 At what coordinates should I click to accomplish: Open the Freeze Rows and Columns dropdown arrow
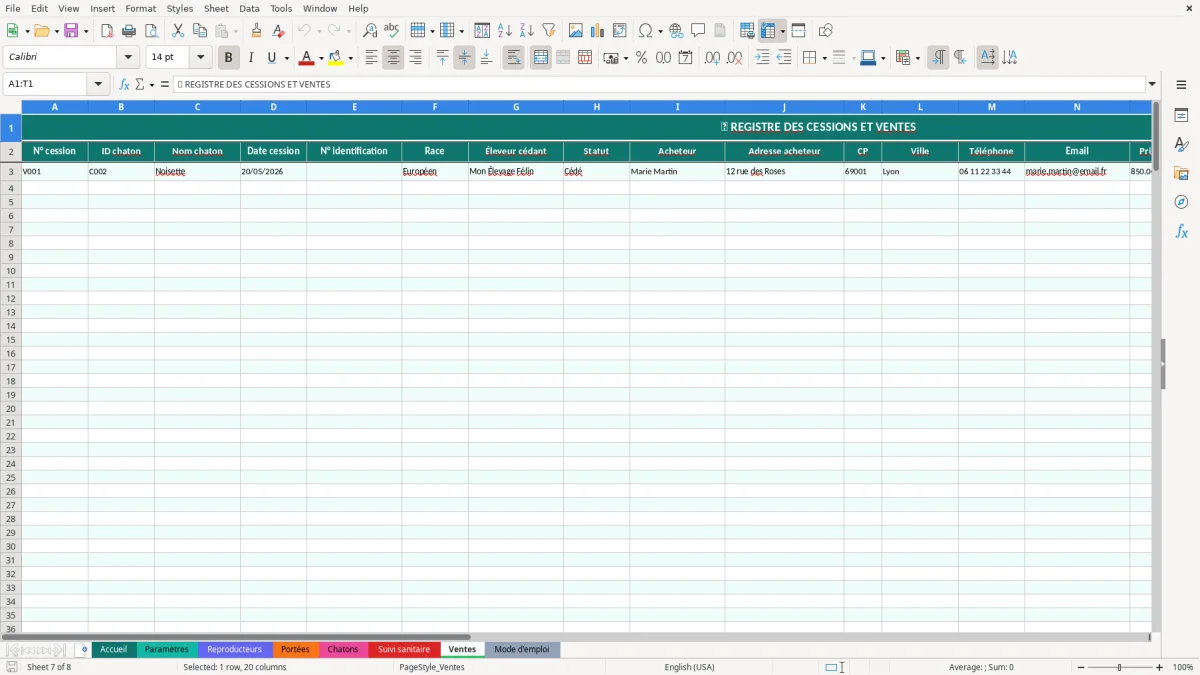pyautogui.click(x=783, y=31)
